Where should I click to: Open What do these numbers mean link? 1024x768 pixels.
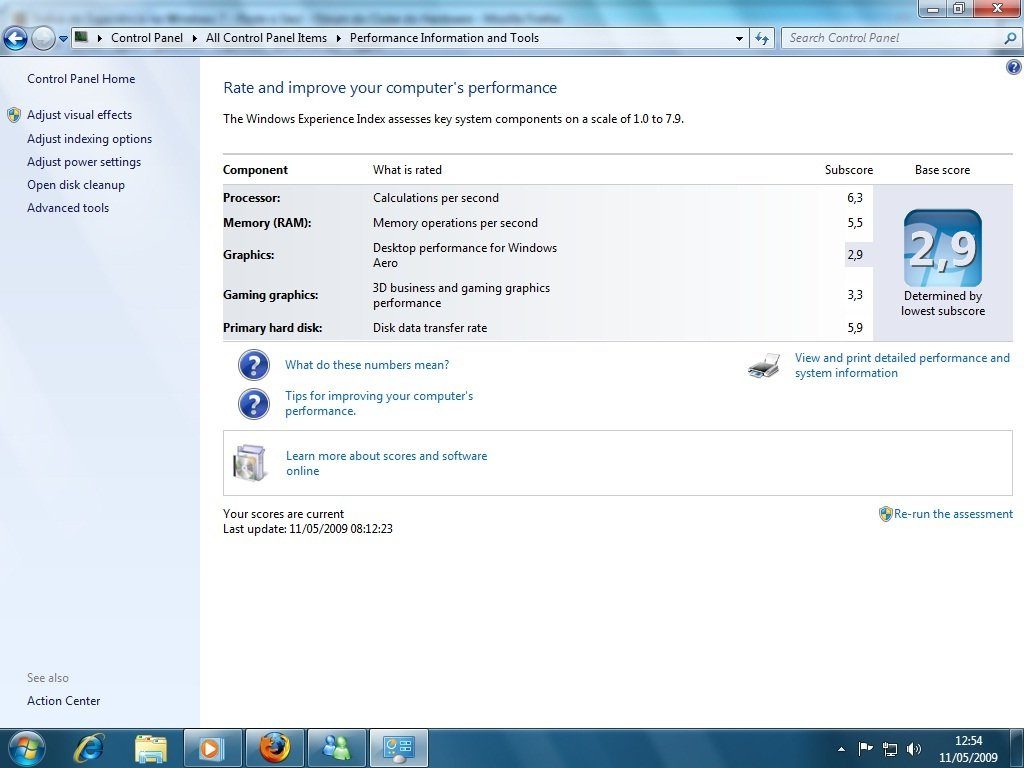[x=367, y=365]
